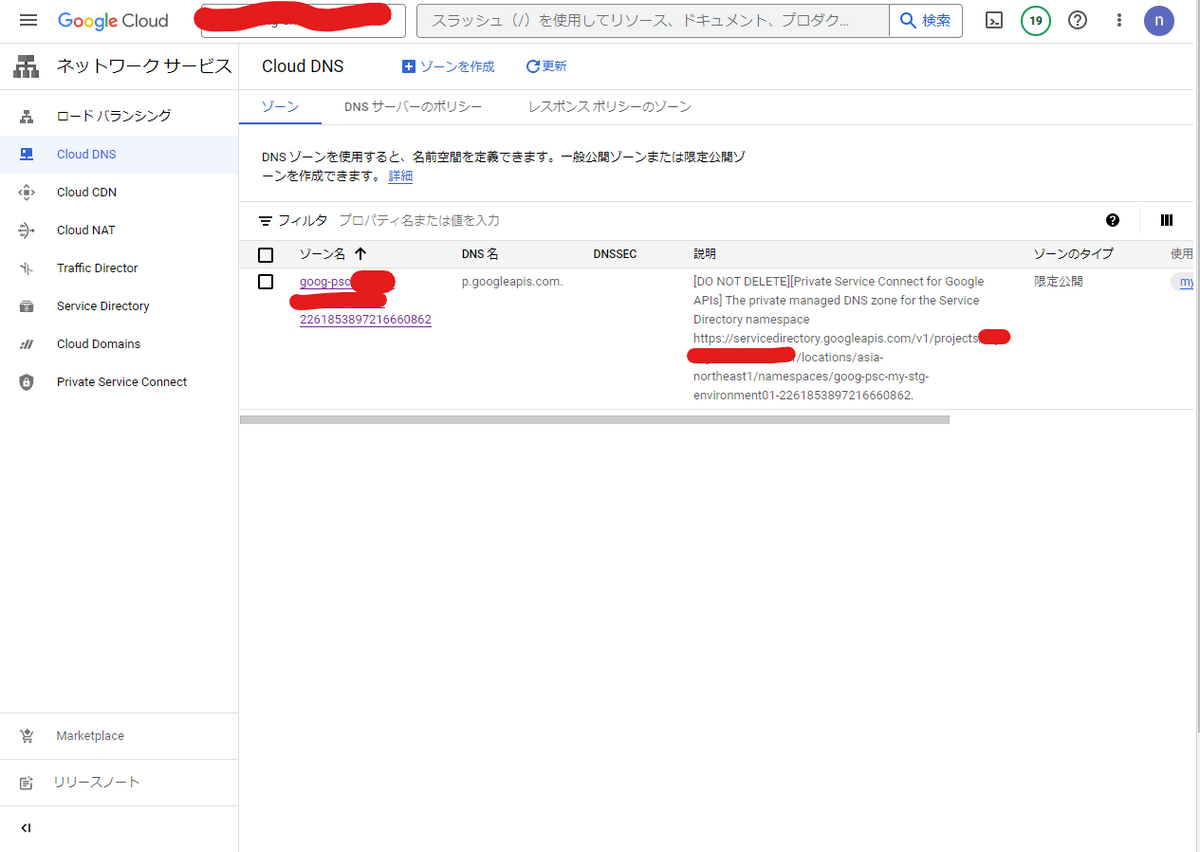Click the Cloud NAT sidebar icon
This screenshot has height=852, width=1200.
(x=27, y=230)
